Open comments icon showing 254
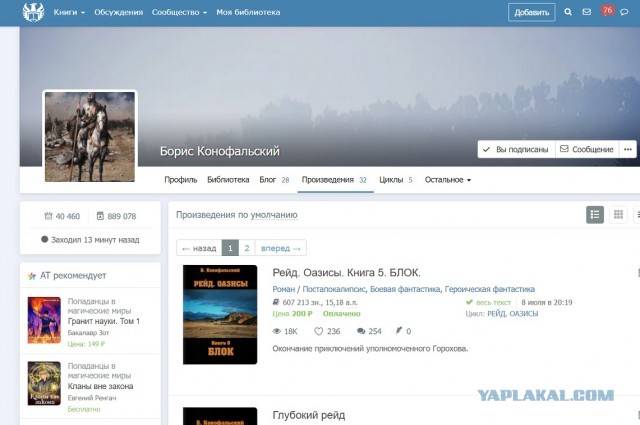The image size is (640, 425). 361,331
